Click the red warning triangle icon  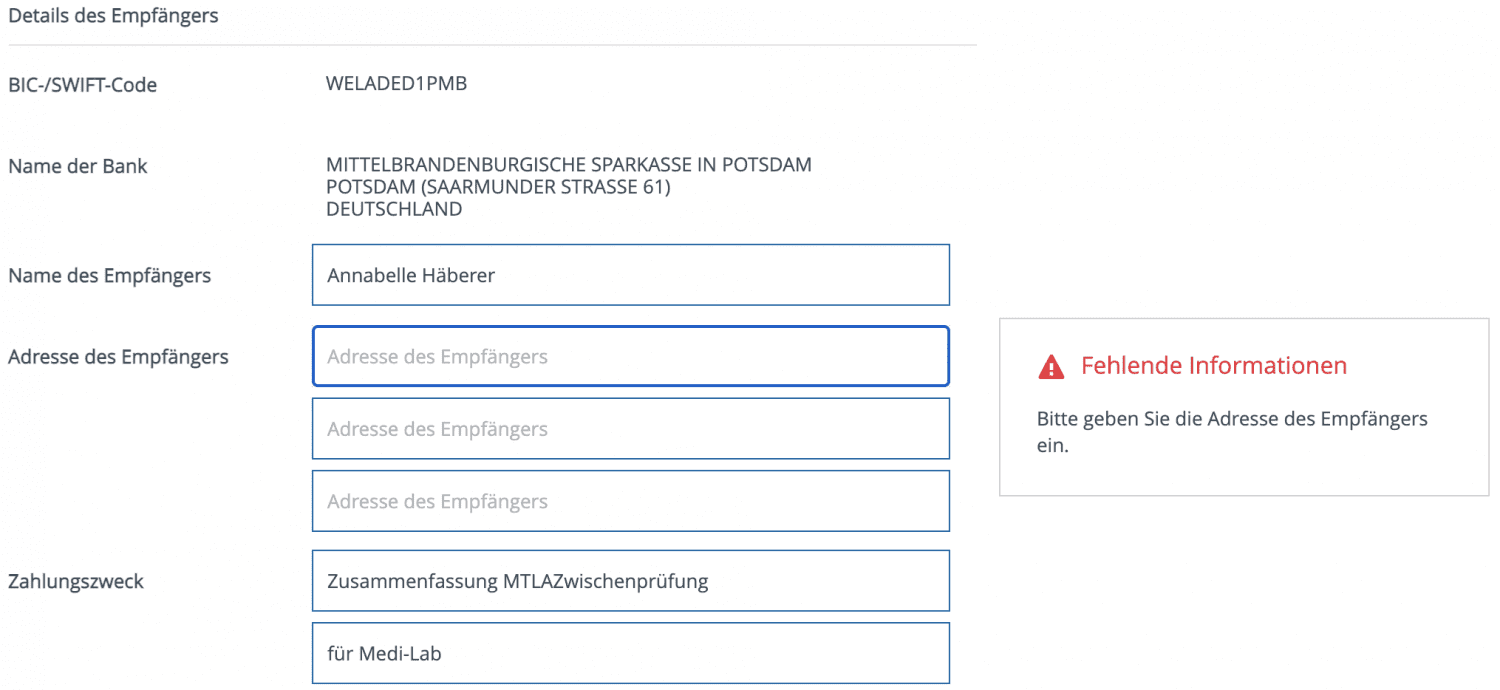click(x=1051, y=367)
